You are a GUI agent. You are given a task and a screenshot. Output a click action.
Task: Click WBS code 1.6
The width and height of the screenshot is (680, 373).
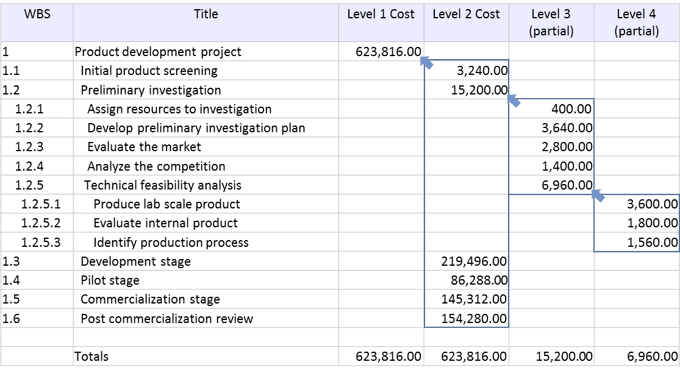11,319
